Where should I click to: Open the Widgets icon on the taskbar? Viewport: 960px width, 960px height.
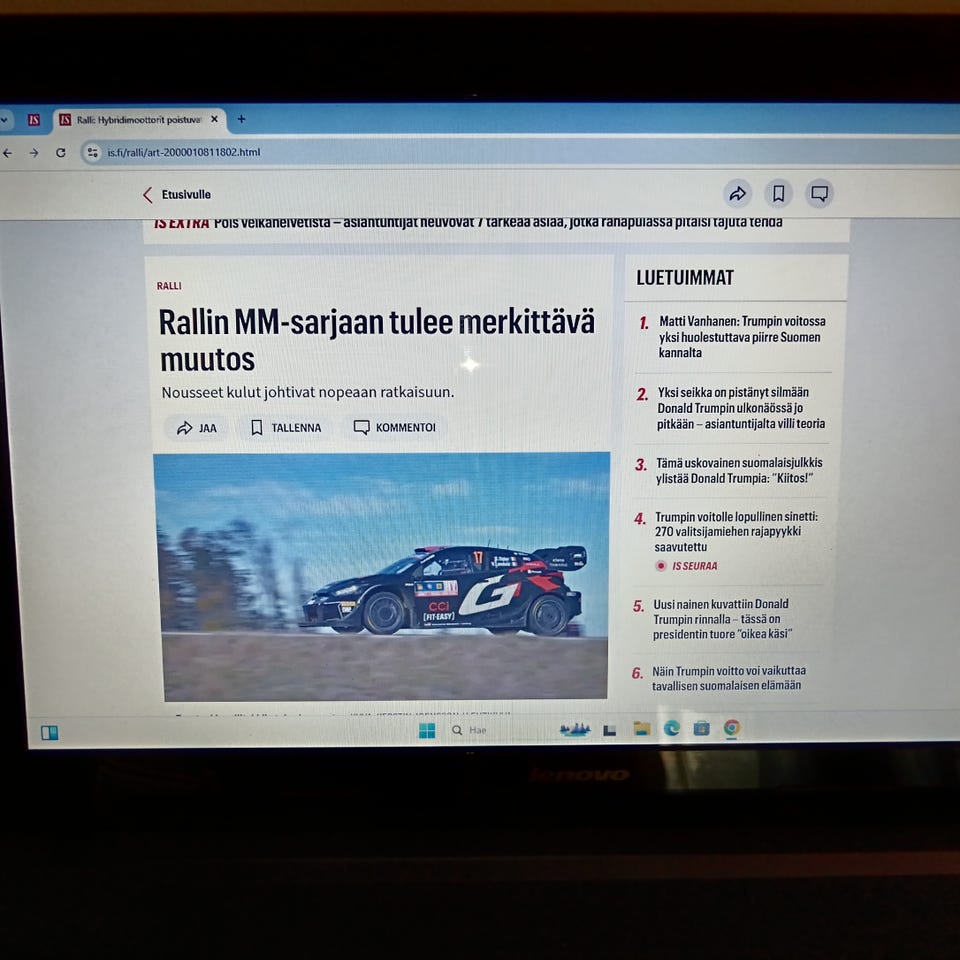pos(50,733)
